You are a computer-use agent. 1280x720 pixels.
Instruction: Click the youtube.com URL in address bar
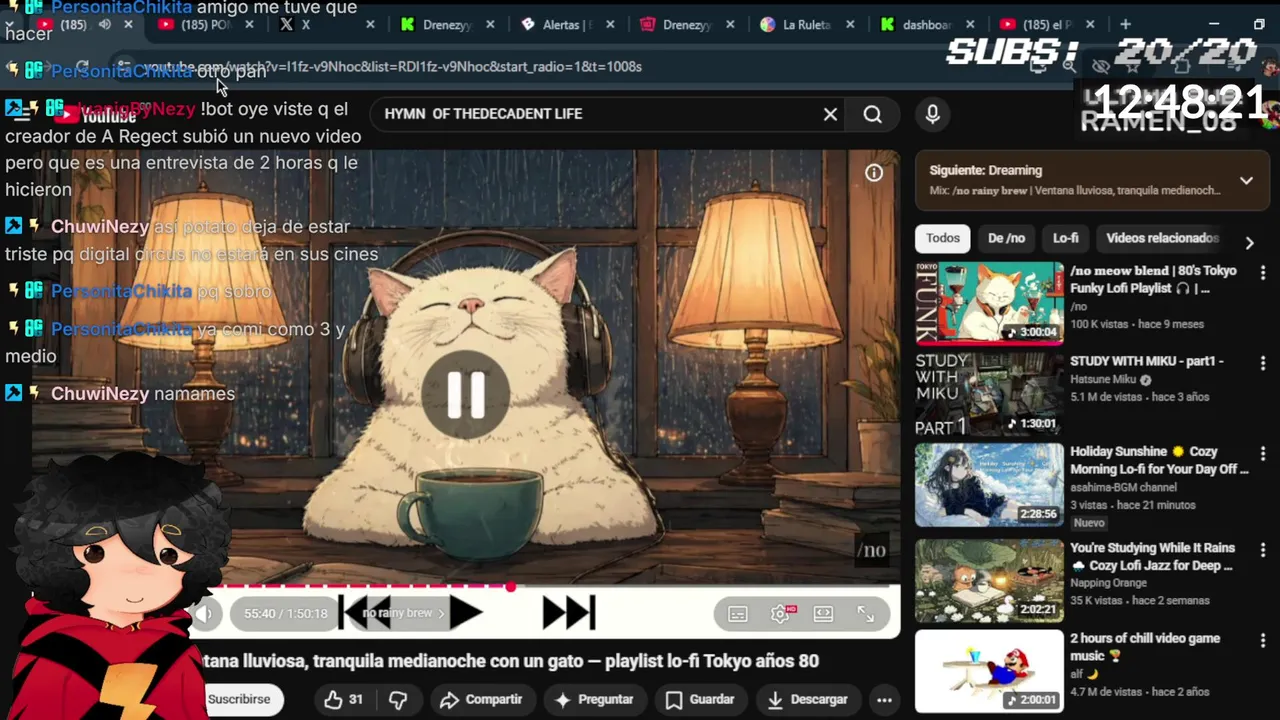click(x=392, y=67)
